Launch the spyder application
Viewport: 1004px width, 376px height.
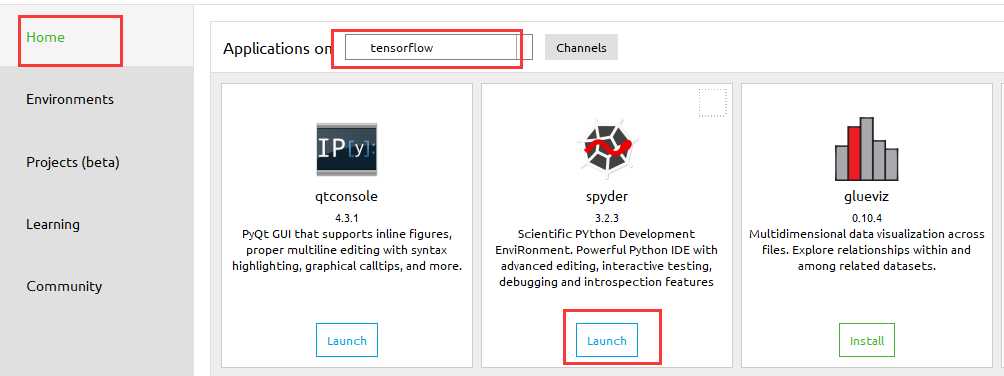pyautogui.click(x=606, y=340)
